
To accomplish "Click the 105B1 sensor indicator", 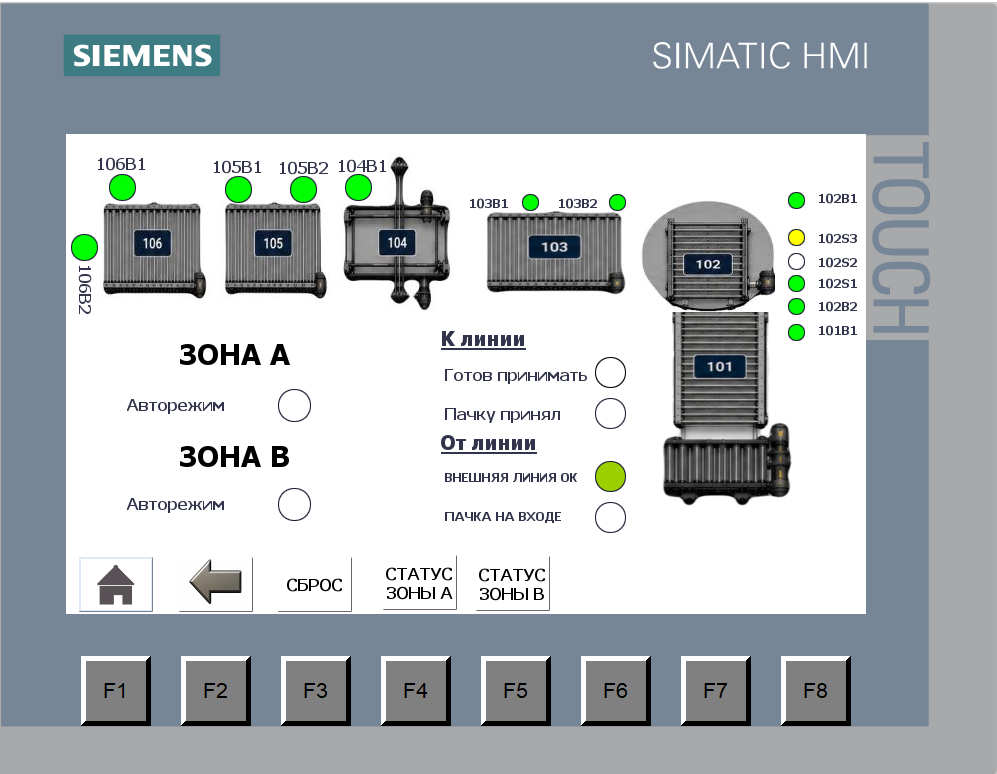I will coord(238,190).
